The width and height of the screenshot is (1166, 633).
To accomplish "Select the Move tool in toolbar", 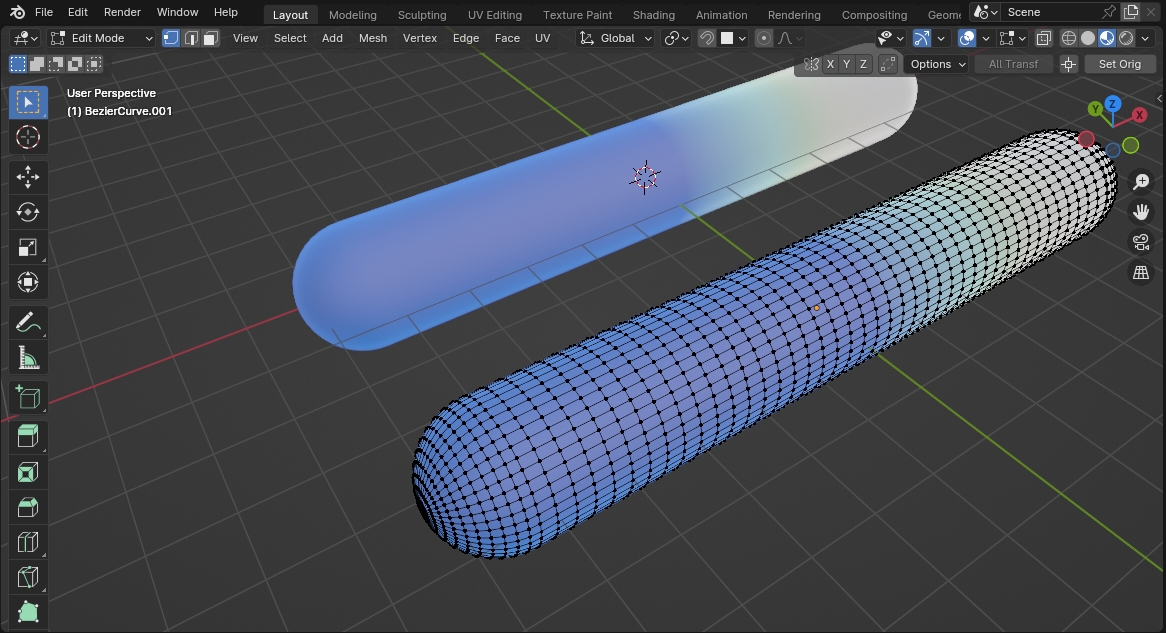I will (28, 177).
